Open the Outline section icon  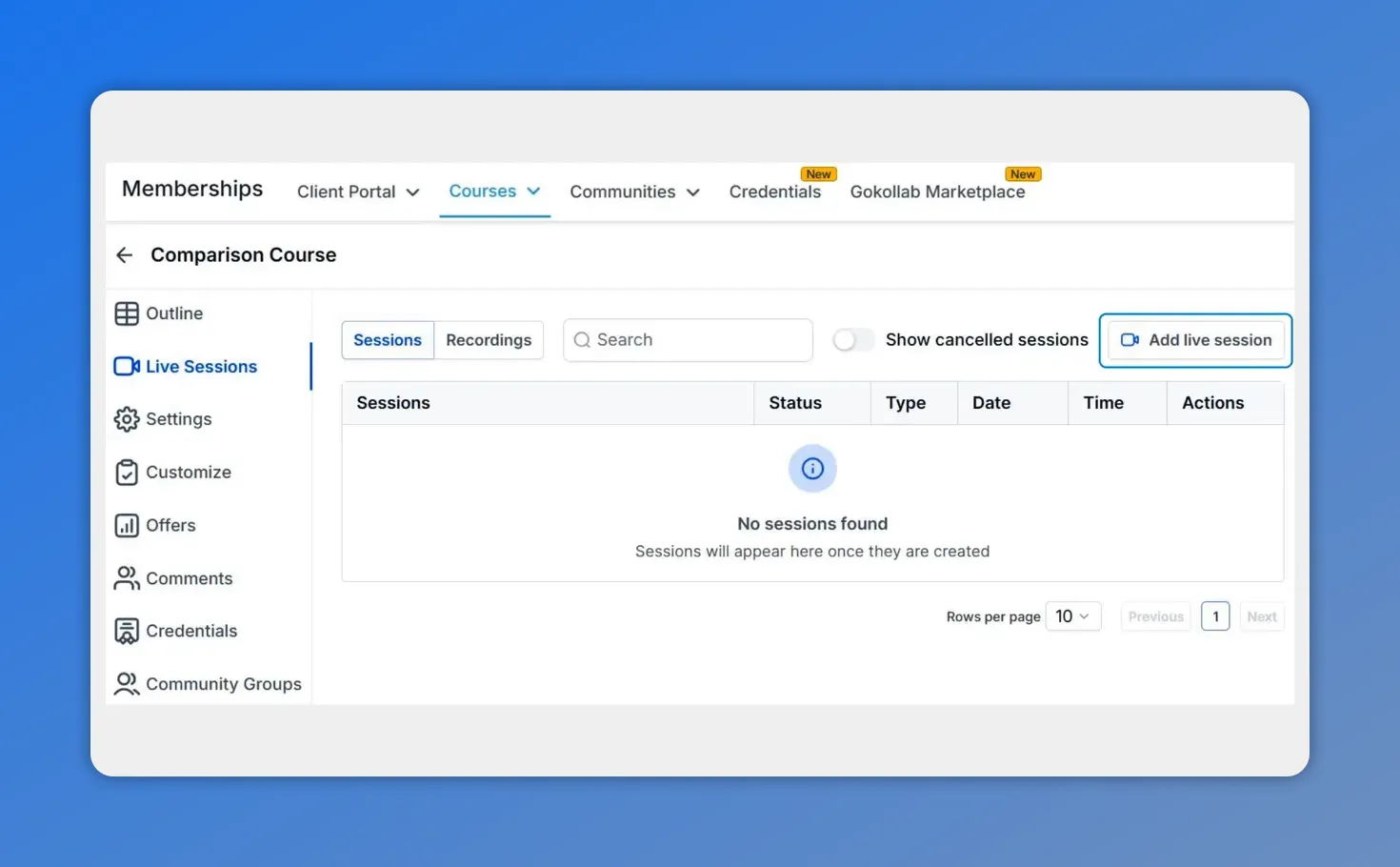[128, 313]
